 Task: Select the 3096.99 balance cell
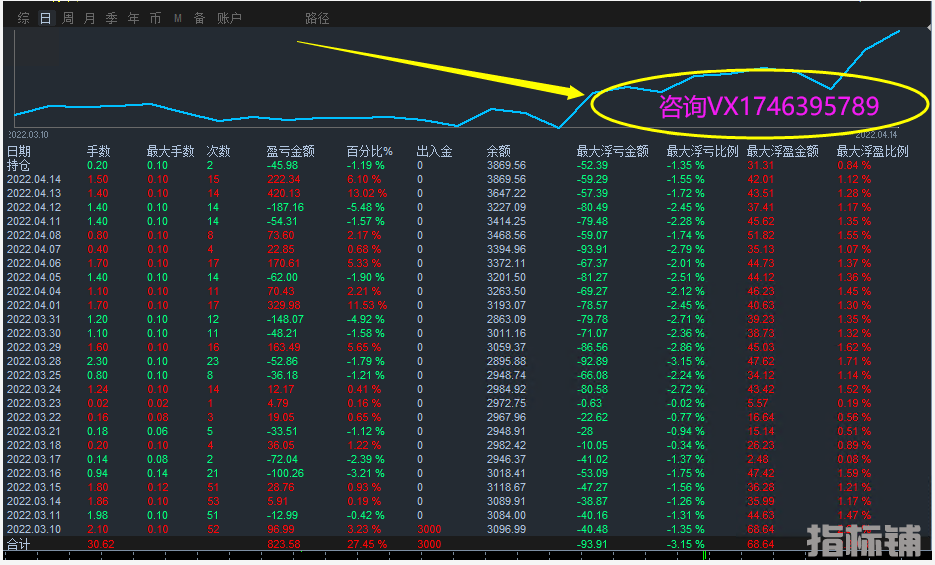[x=506, y=529]
